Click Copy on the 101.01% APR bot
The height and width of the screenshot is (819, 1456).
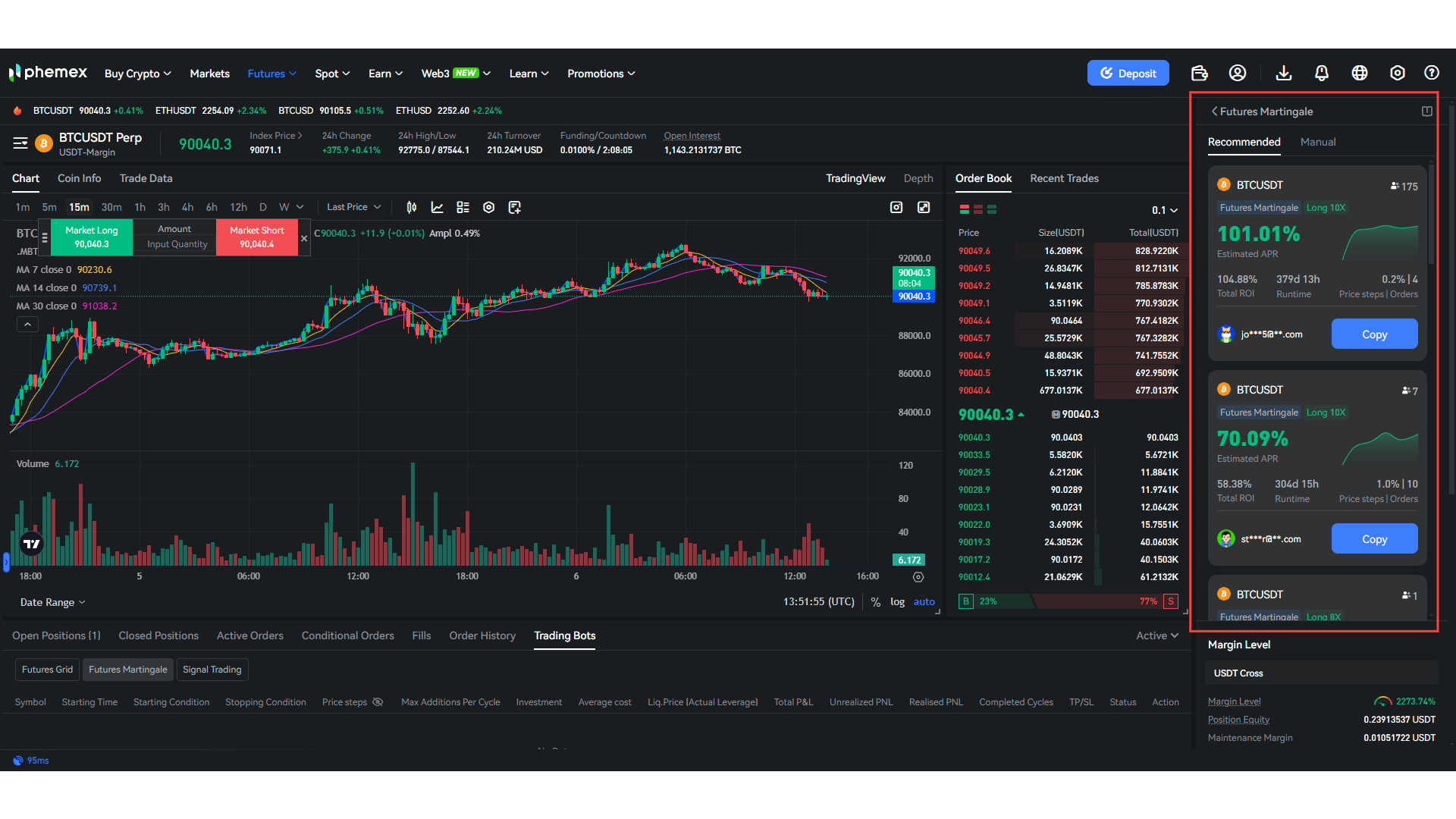pyautogui.click(x=1374, y=334)
